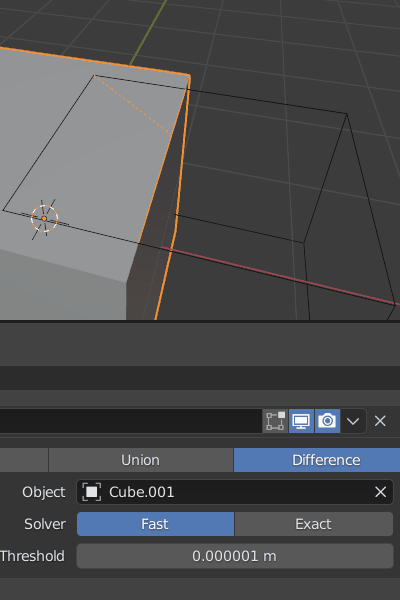This screenshot has height=600, width=400.
Task: Open modifier extras chevron dropdown
Action: pos(353,421)
